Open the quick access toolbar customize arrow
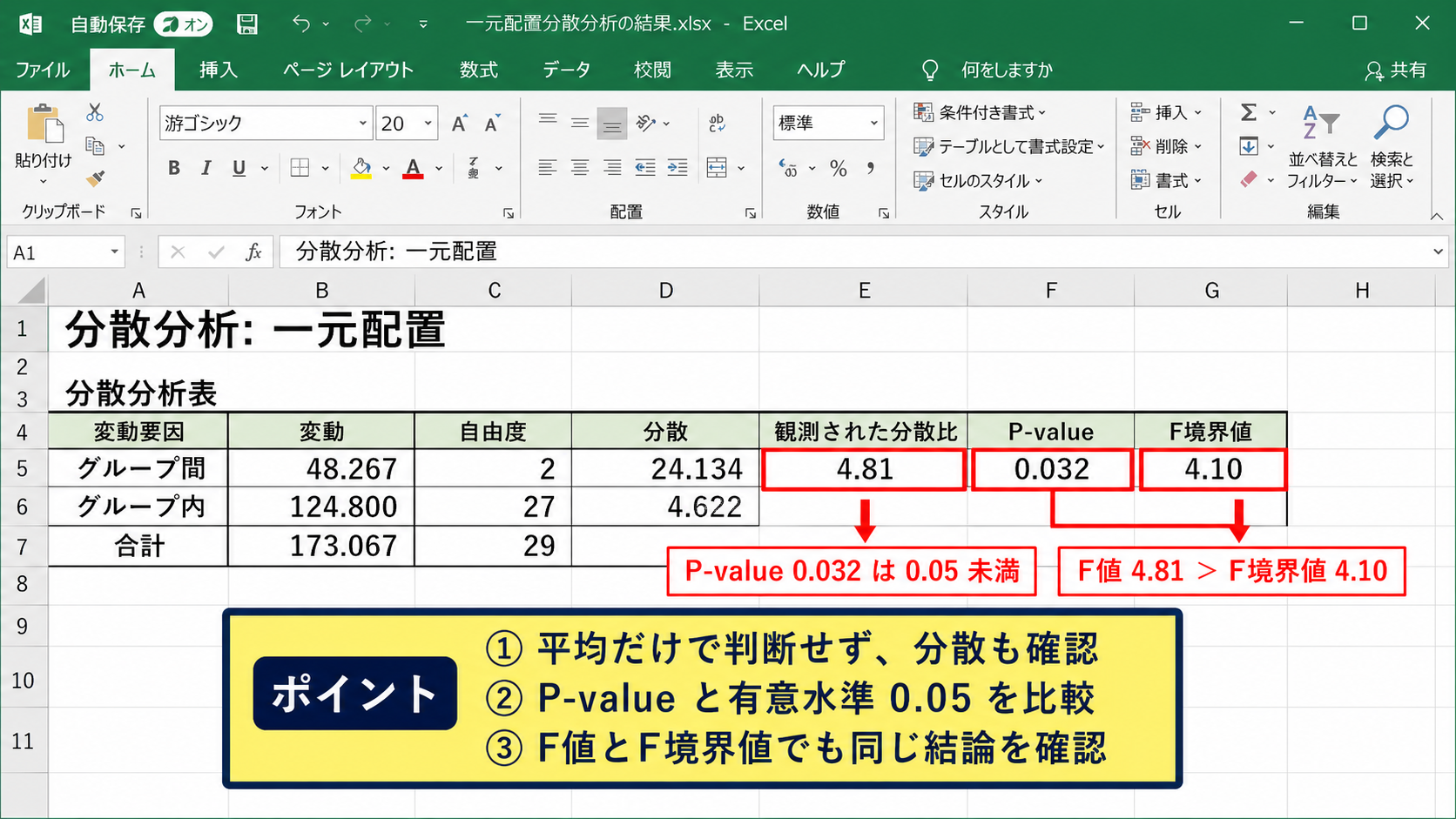 (x=423, y=24)
